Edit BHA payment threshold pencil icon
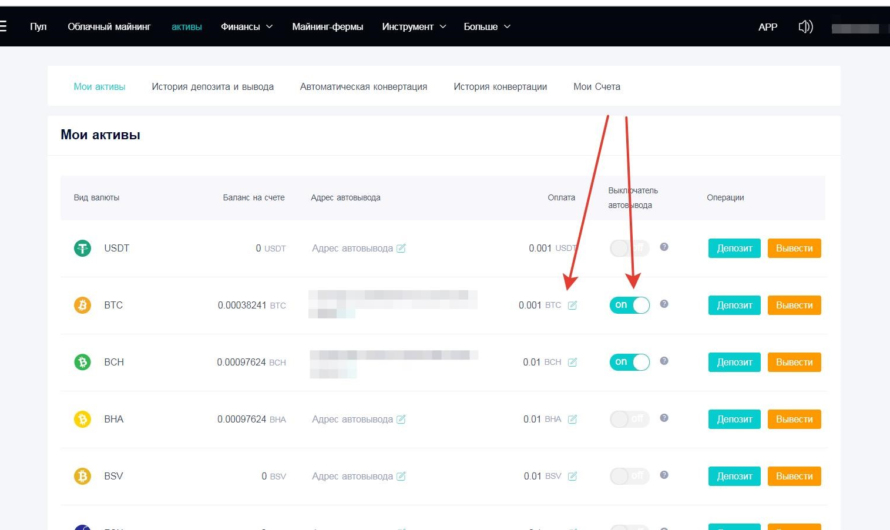Viewport: 890px width, 530px height. 572,419
